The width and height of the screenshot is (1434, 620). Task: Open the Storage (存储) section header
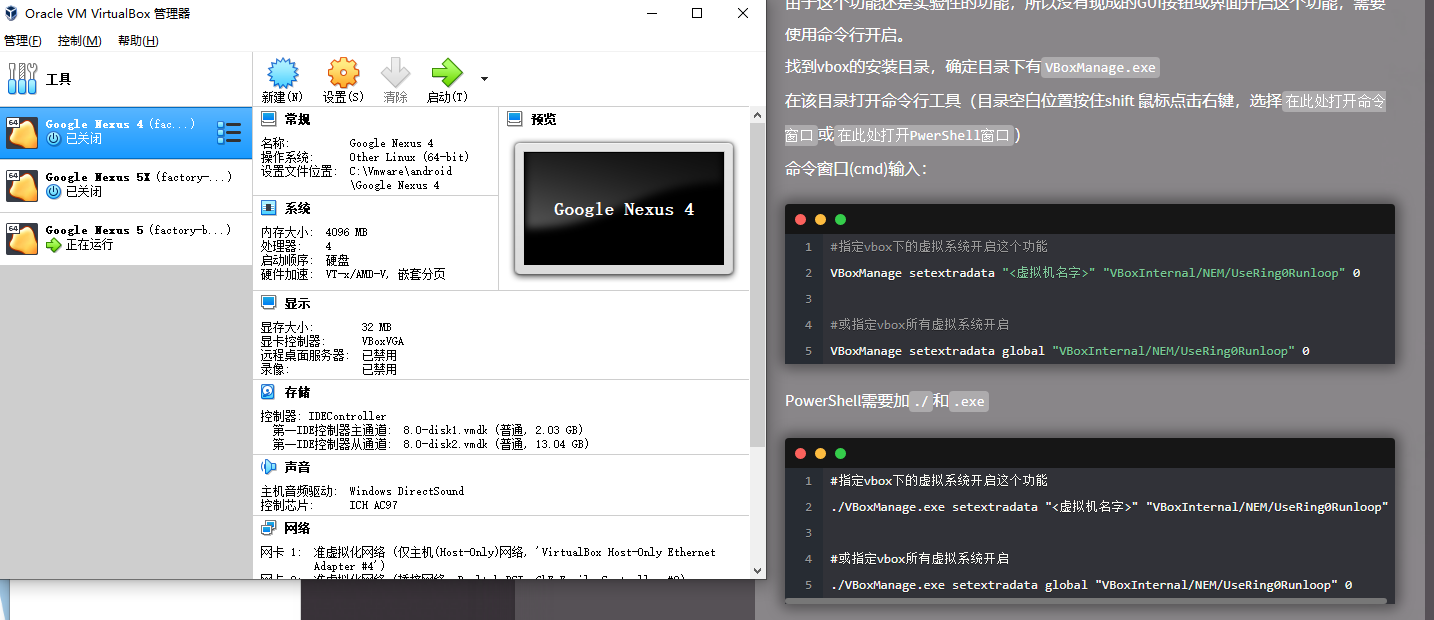coord(297,392)
